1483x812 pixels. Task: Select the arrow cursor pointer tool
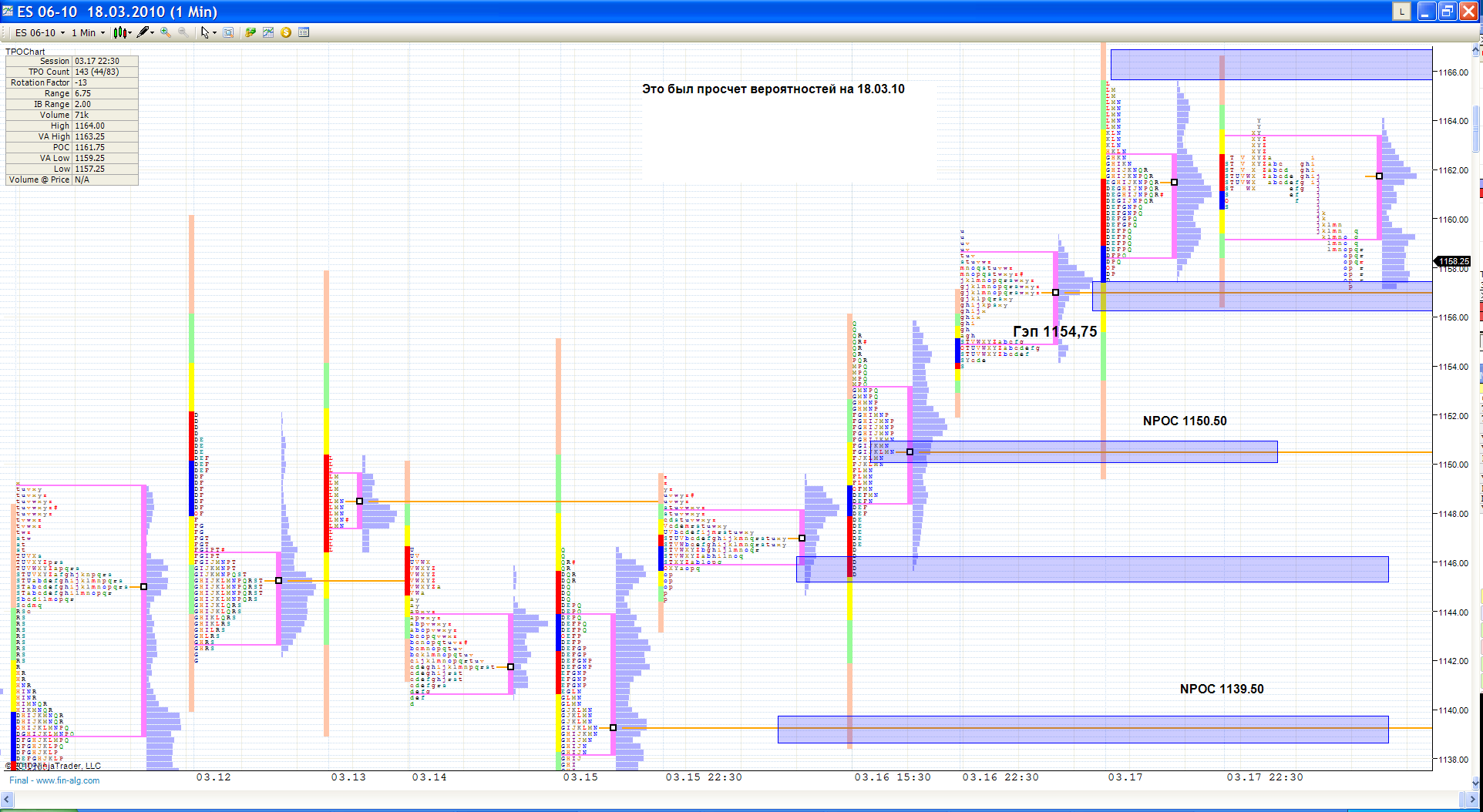(205, 32)
